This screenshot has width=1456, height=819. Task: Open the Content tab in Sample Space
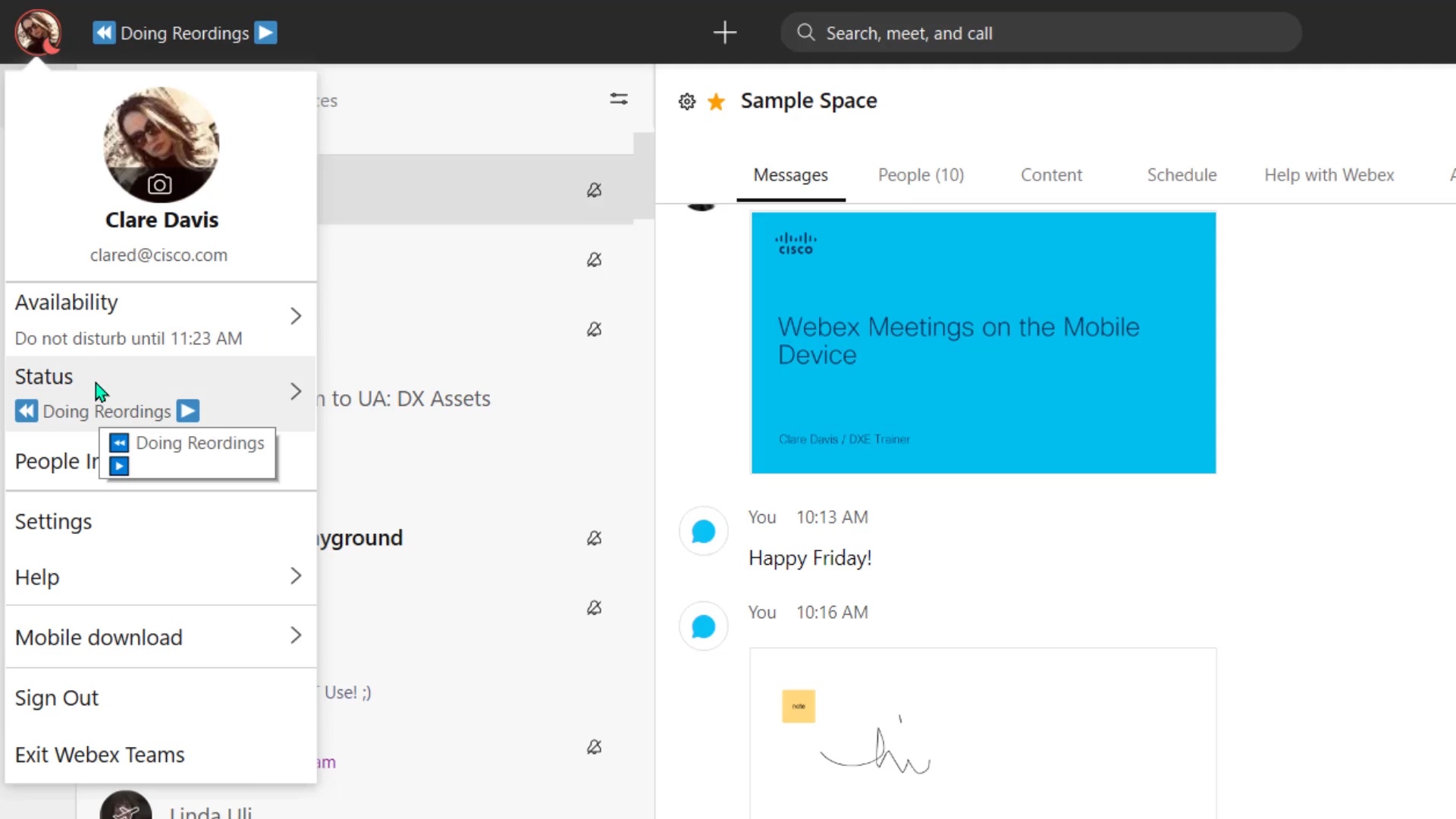pyautogui.click(x=1051, y=174)
